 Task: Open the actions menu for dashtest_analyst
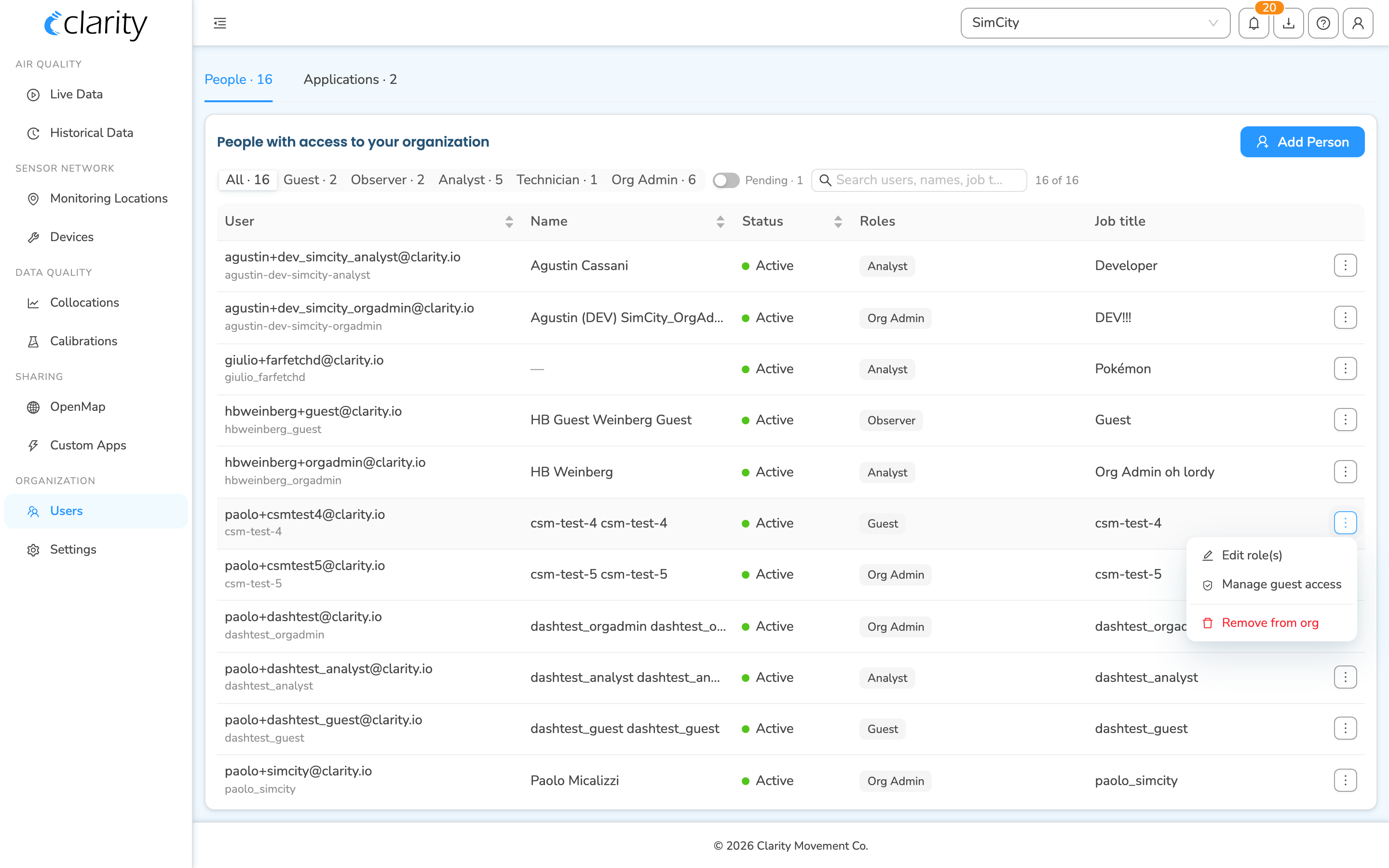[1345, 678]
